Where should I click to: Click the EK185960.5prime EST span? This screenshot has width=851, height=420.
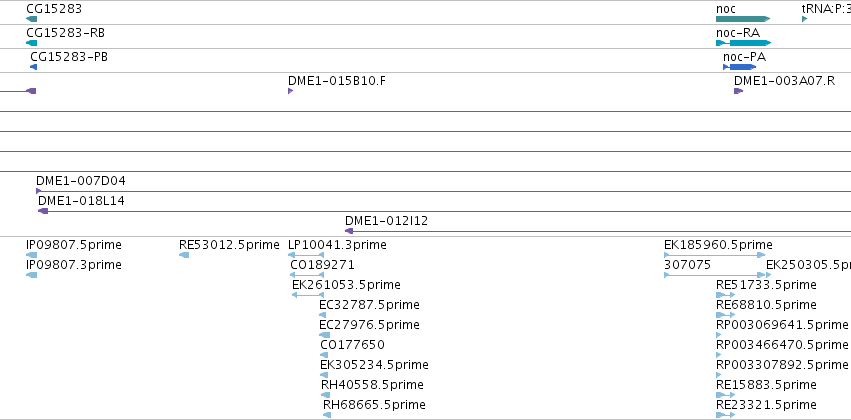point(714,255)
